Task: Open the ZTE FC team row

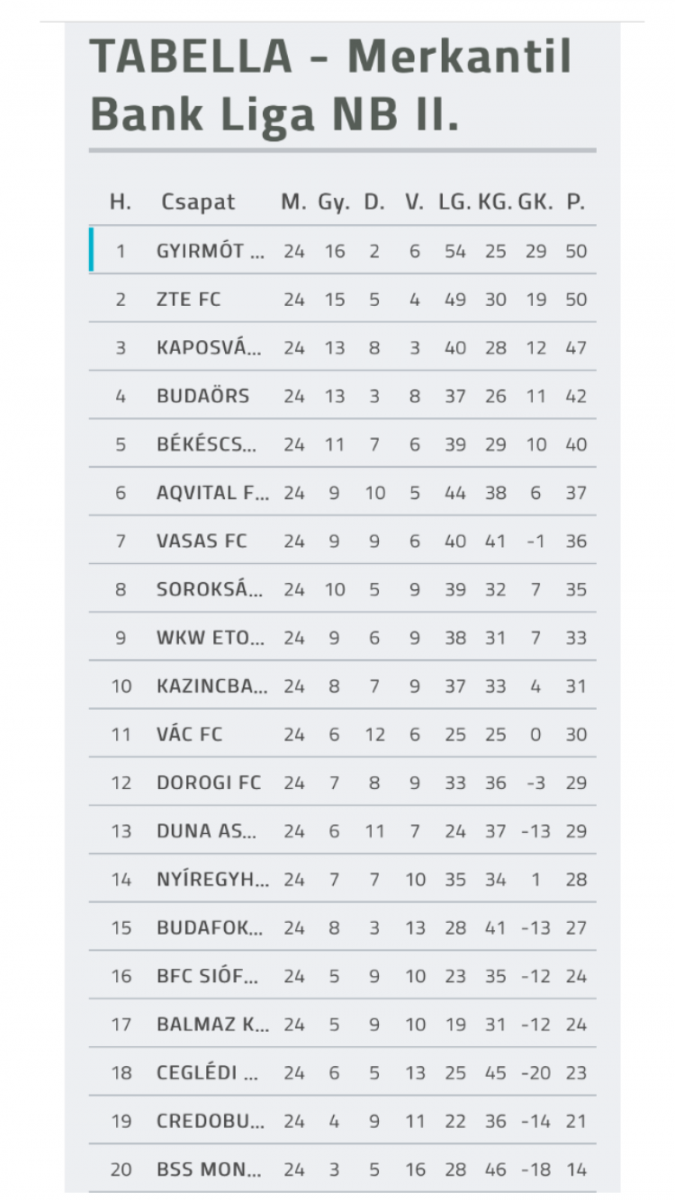Action: click(x=189, y=299)
